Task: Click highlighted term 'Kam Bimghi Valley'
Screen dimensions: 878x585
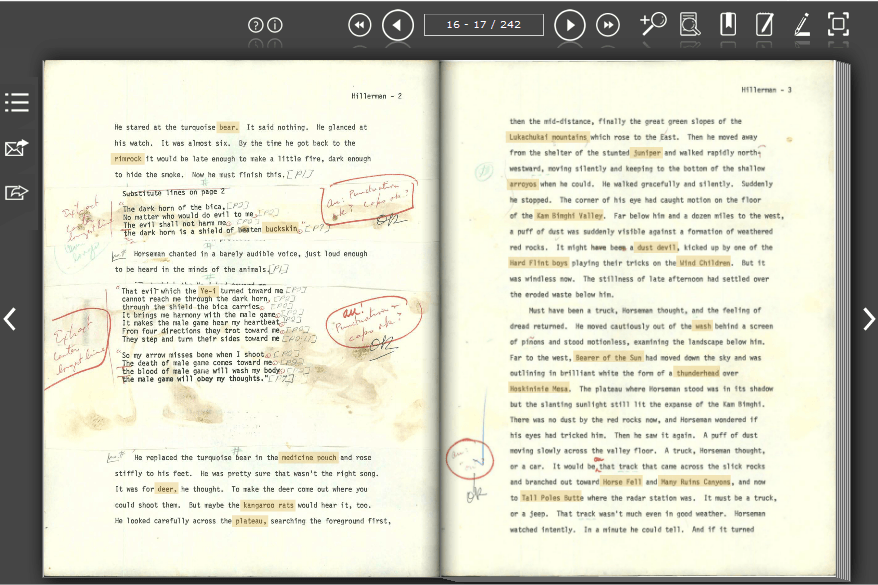Action: pyautogui.click(x=569, y=216)
